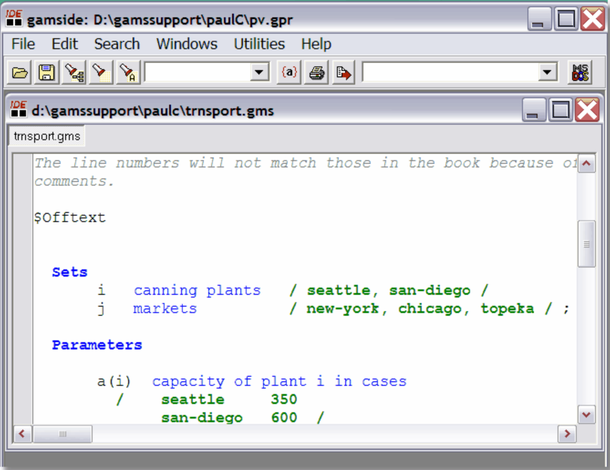Open the model library icon at toolbar end
610x470 pixels.
(x=580, y=72)
